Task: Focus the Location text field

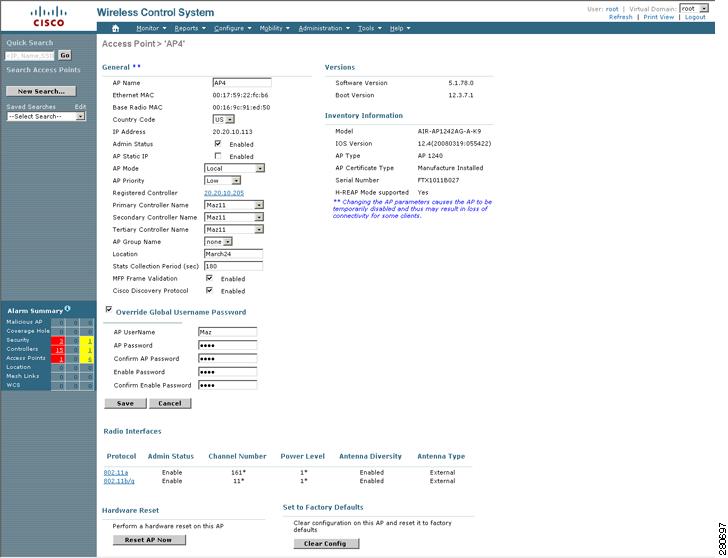Action: (x=234, y=254)
